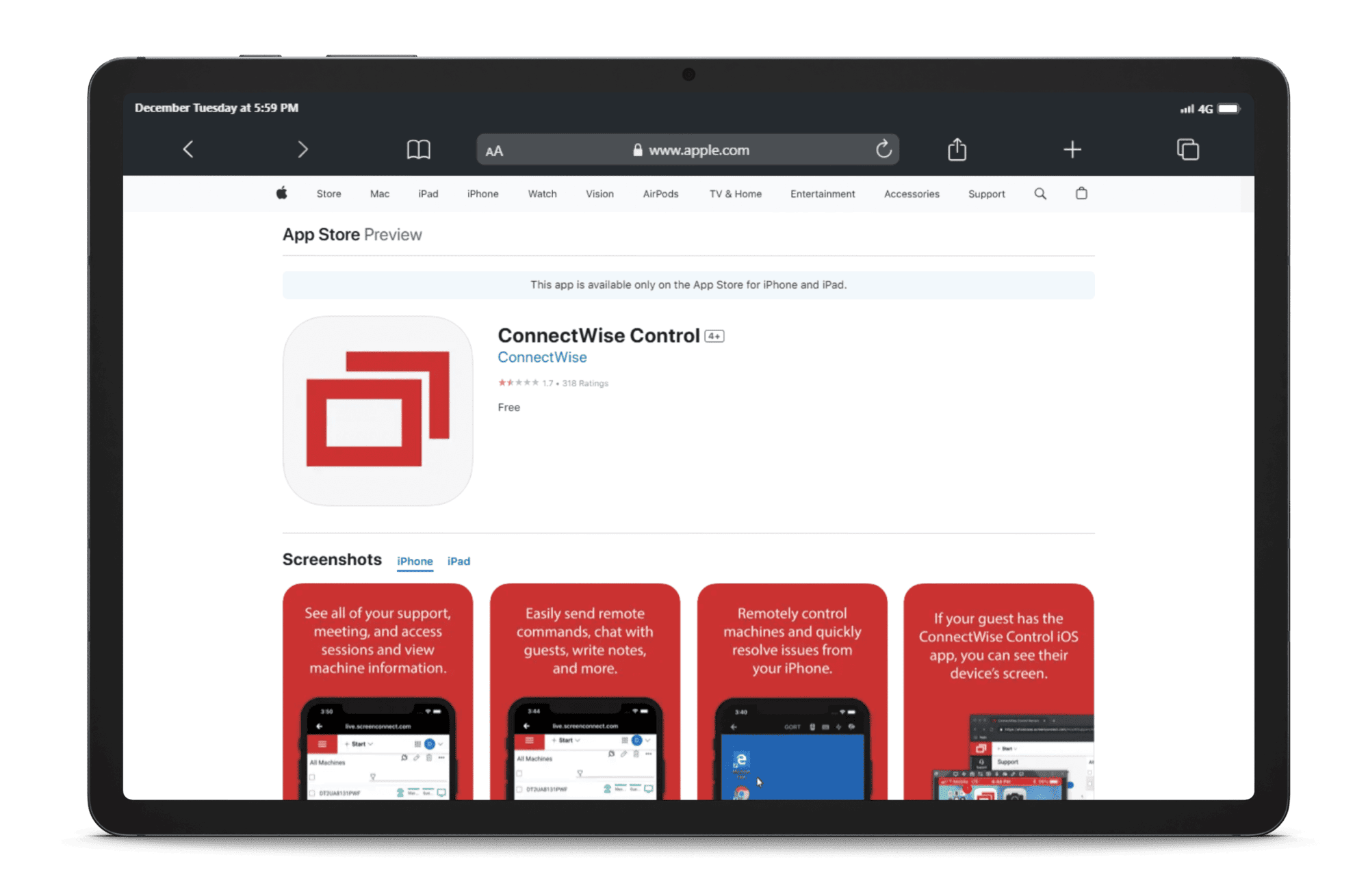Open the Accessories menu item

tap(912, 194)
